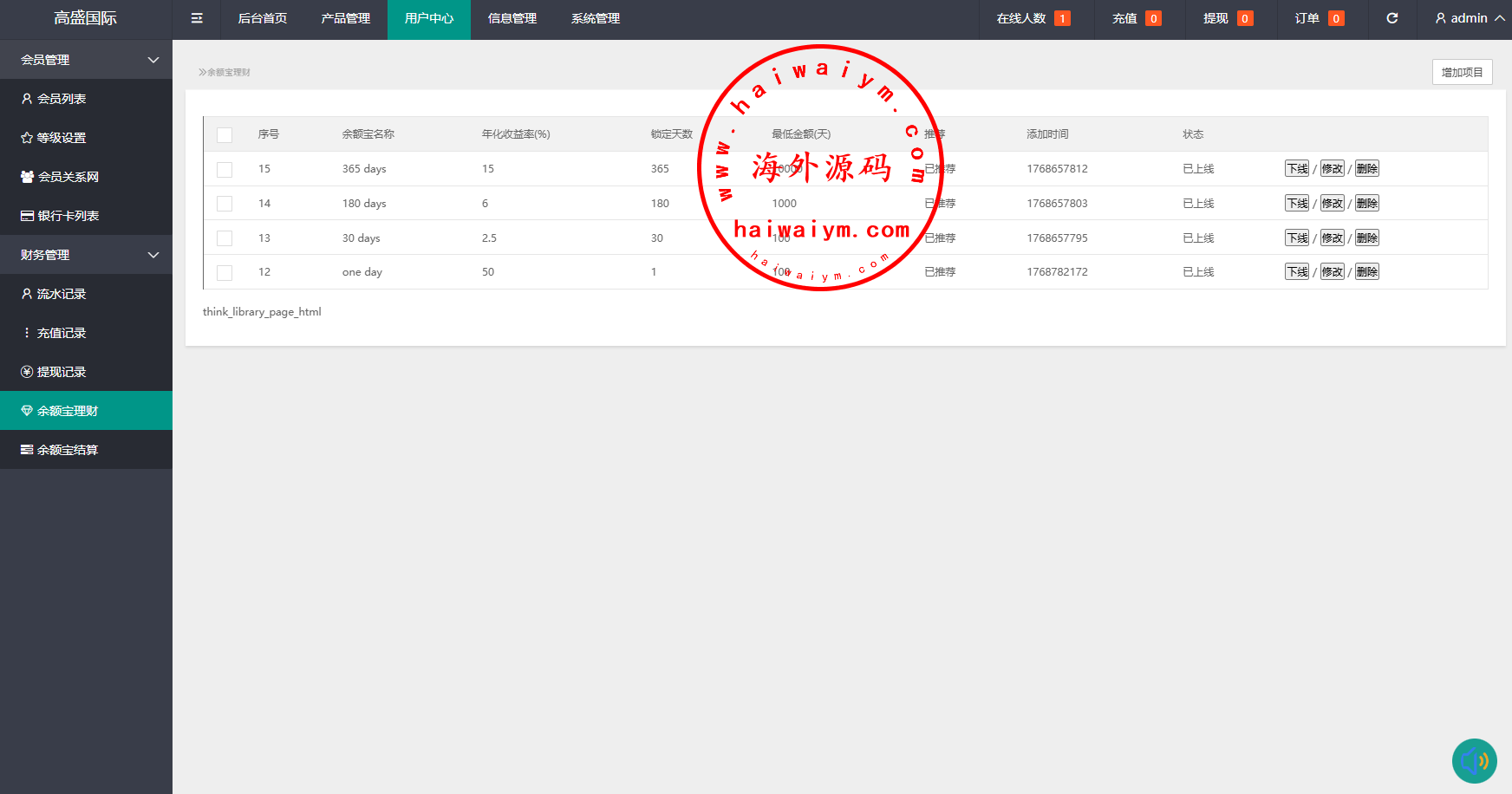Click the card icon for 银行卡列表
This screenshot has width=1512, height=794.
tap(27, 216)
